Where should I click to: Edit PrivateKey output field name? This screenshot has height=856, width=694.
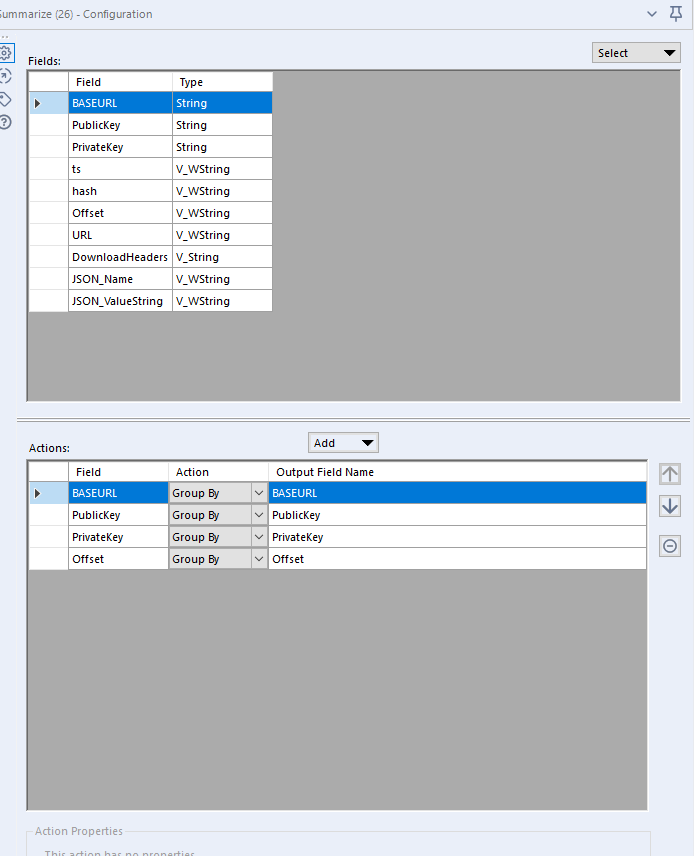coord(457,537)
